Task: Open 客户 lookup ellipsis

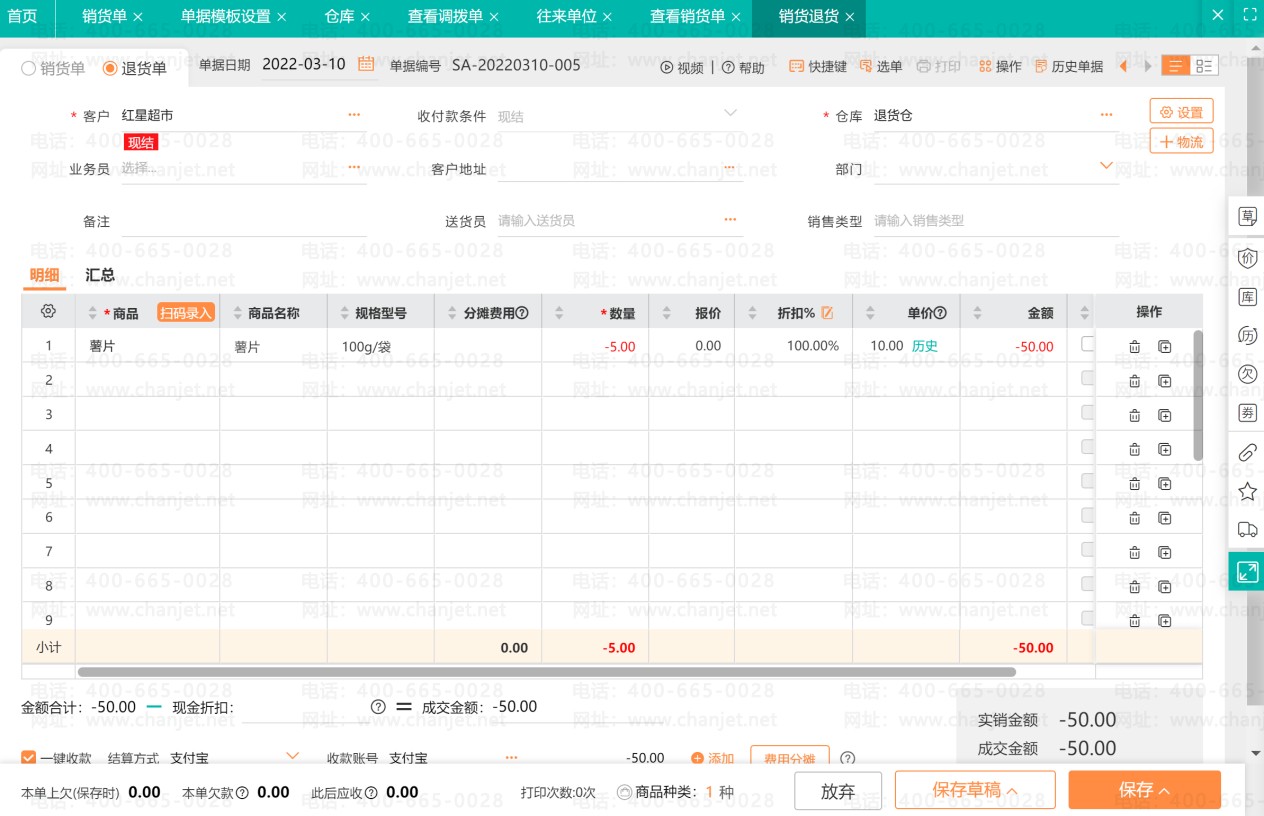Action: pyautogui.click(x=354, y=116)
